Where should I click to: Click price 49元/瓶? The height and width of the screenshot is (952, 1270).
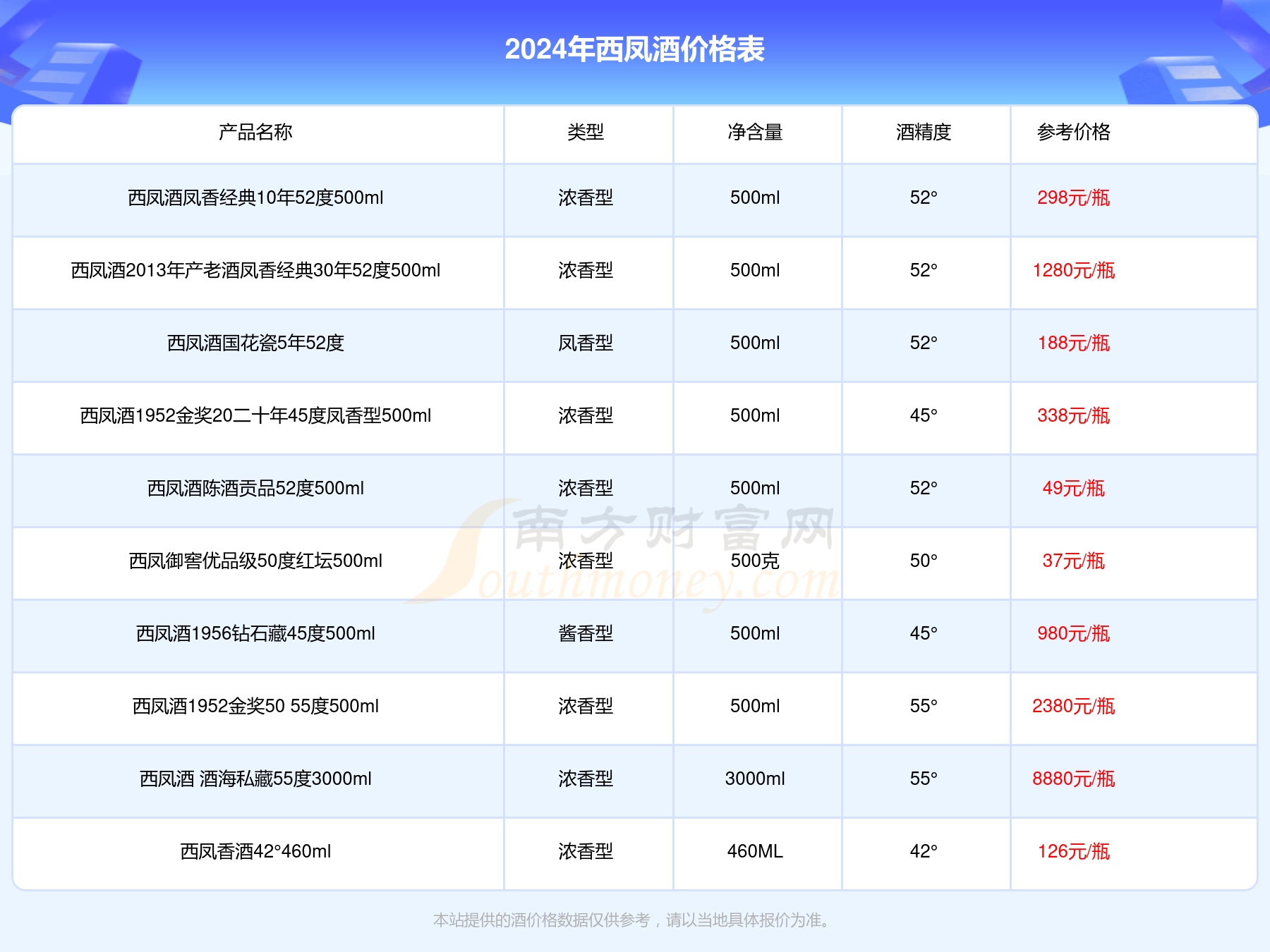(x=1073, y=488)
